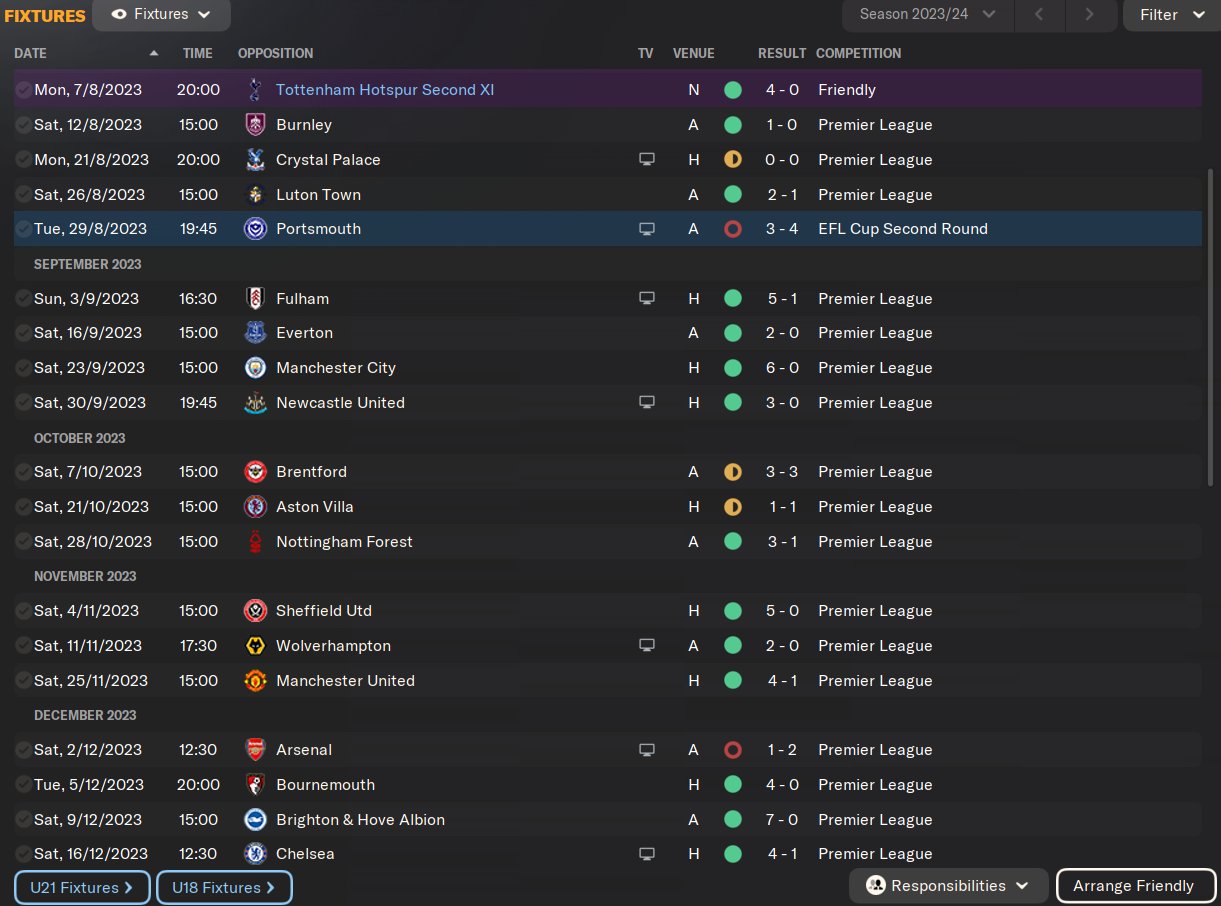Open the Season 2023/24 dropdown
Screen dimensions: 1221x906
click(929, 15)
